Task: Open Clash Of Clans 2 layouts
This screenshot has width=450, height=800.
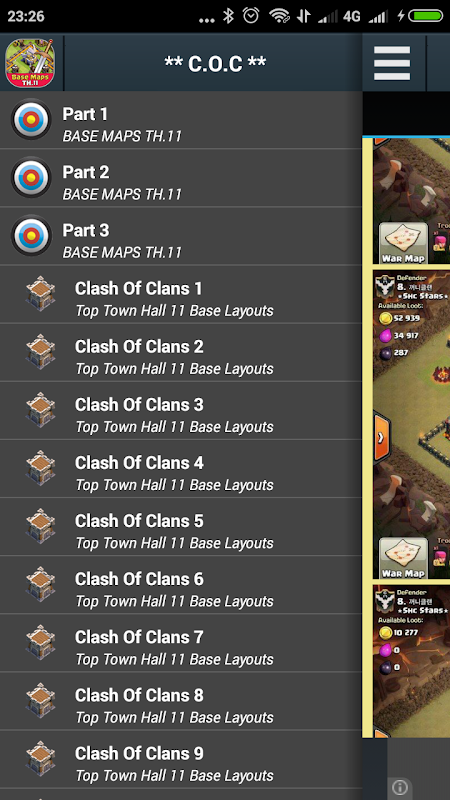Action: click(x=181, y=353)
